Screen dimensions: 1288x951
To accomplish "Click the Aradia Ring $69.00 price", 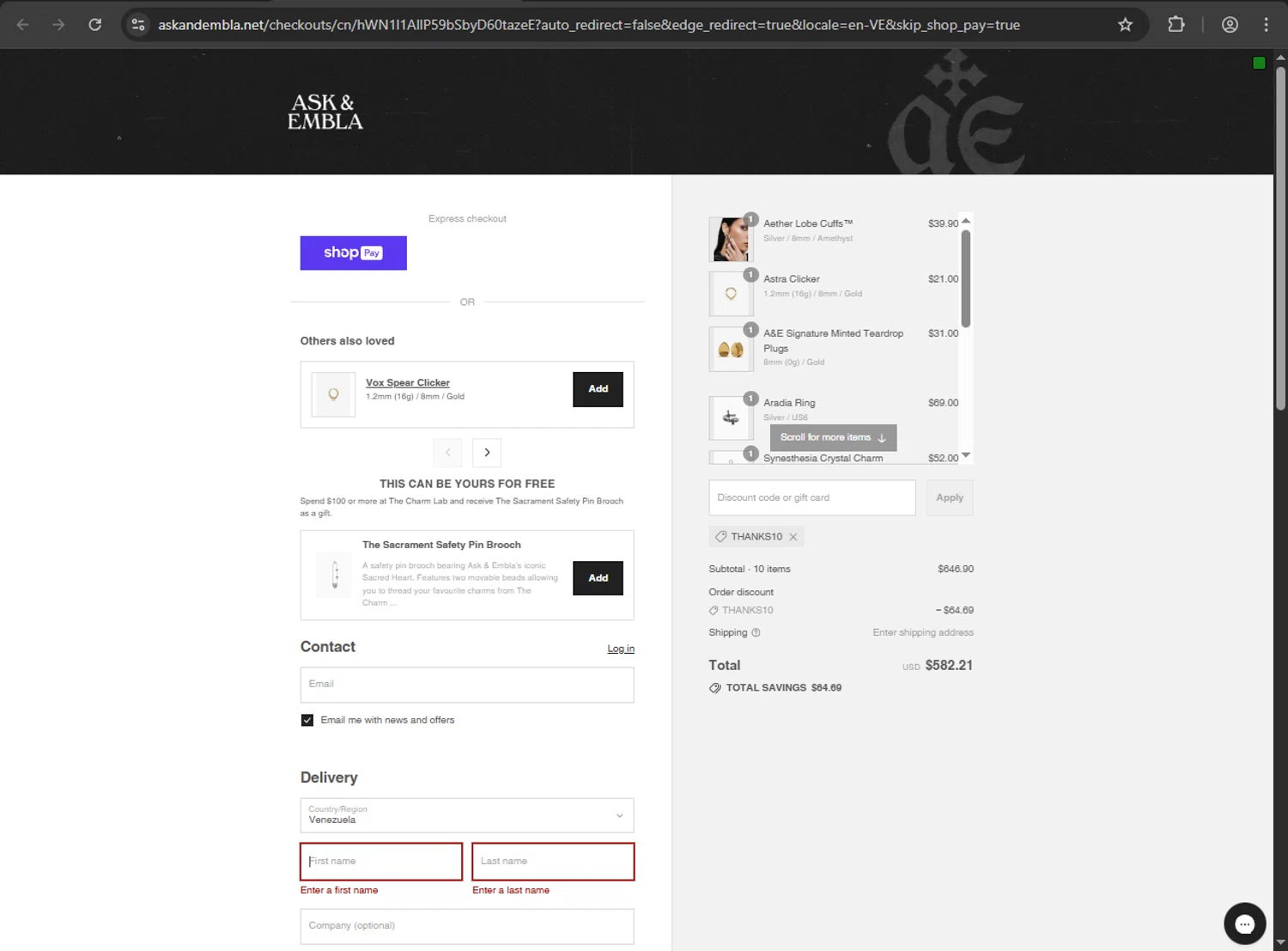I will 943,402.
